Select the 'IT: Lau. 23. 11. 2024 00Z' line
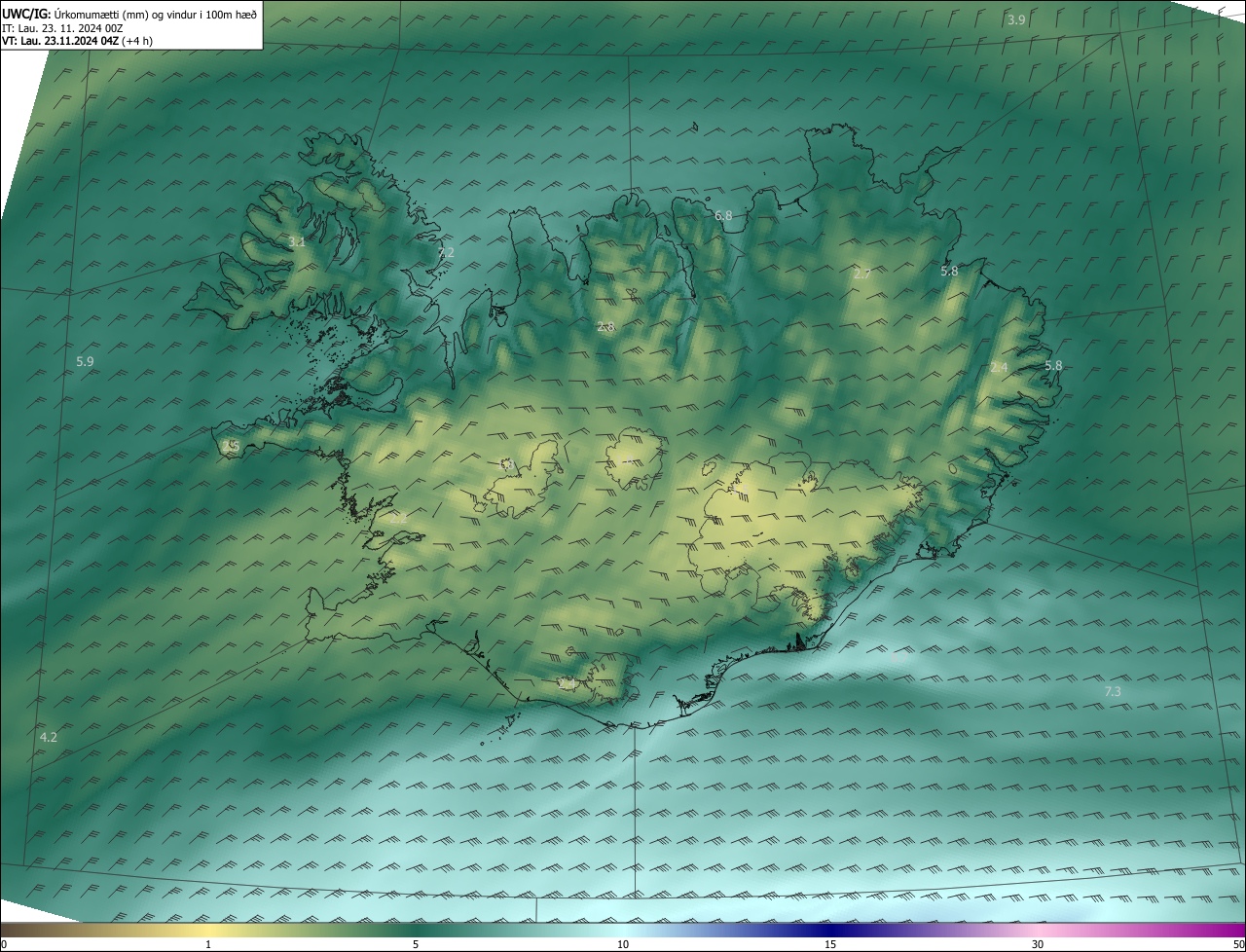 pos(63,28)
